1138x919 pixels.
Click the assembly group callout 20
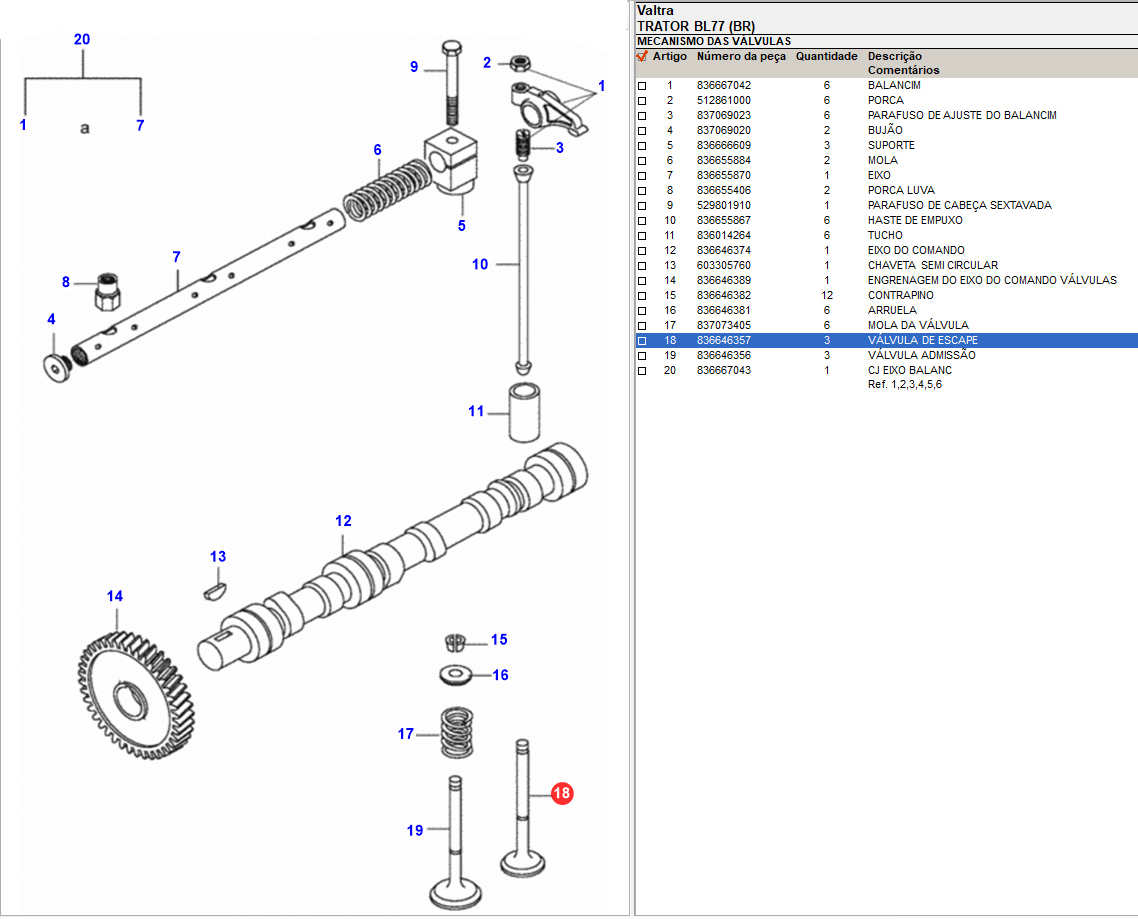82,40
